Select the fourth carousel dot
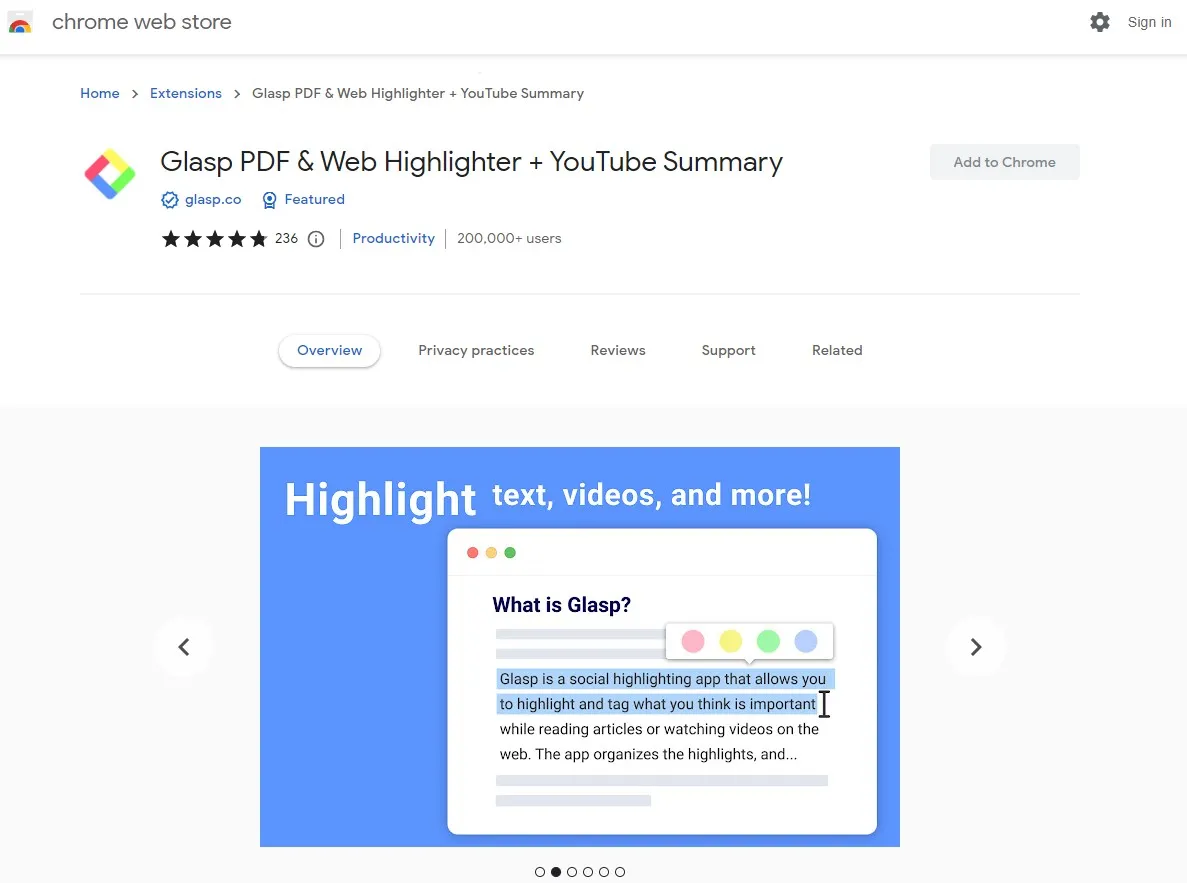 click(x=587, y=872)
